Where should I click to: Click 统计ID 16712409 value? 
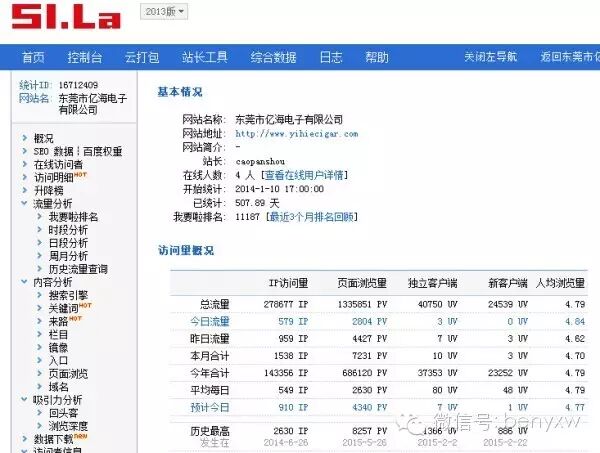click(78, 85)
